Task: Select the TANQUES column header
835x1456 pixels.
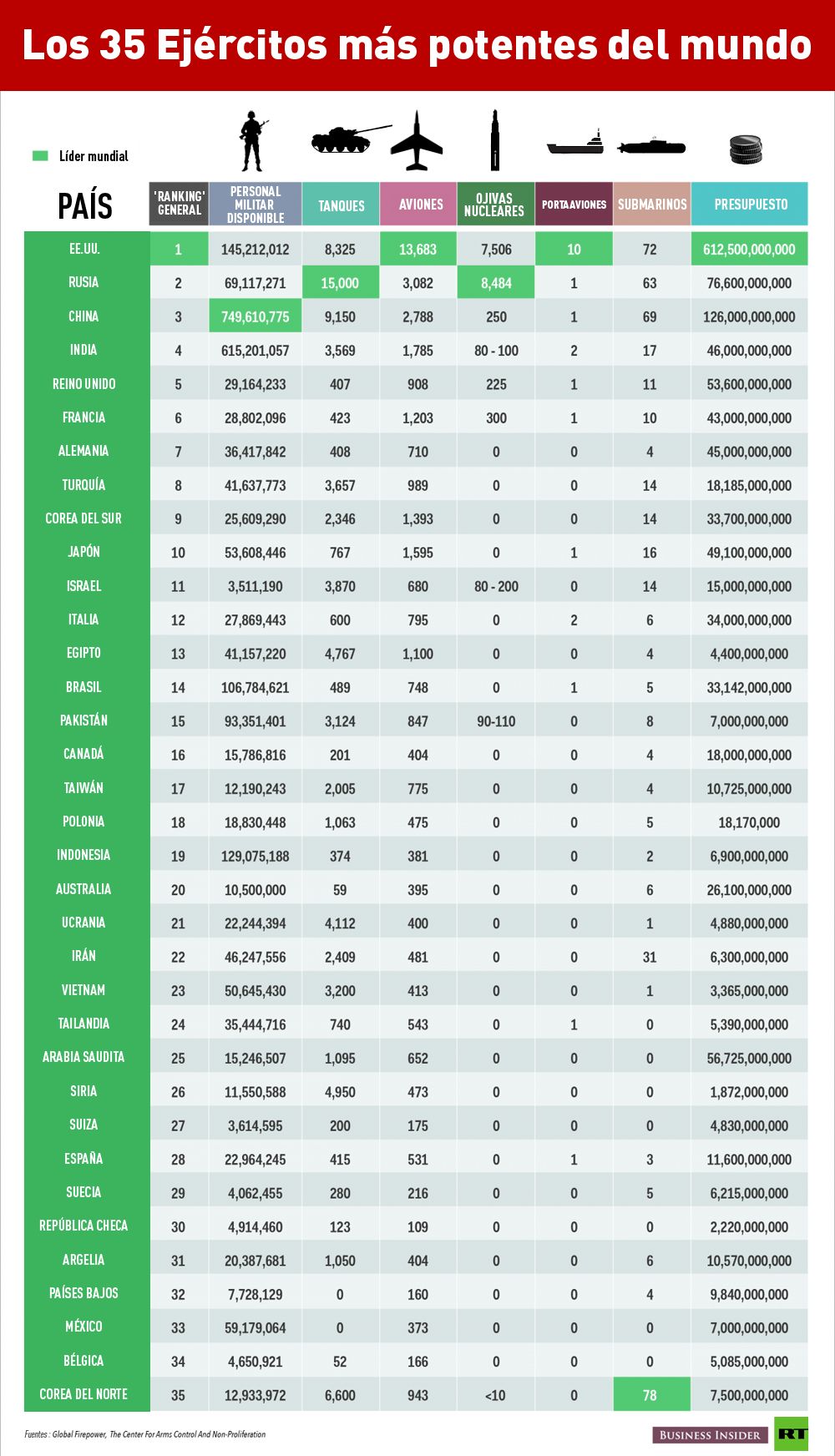Action: tap(341, 205)
